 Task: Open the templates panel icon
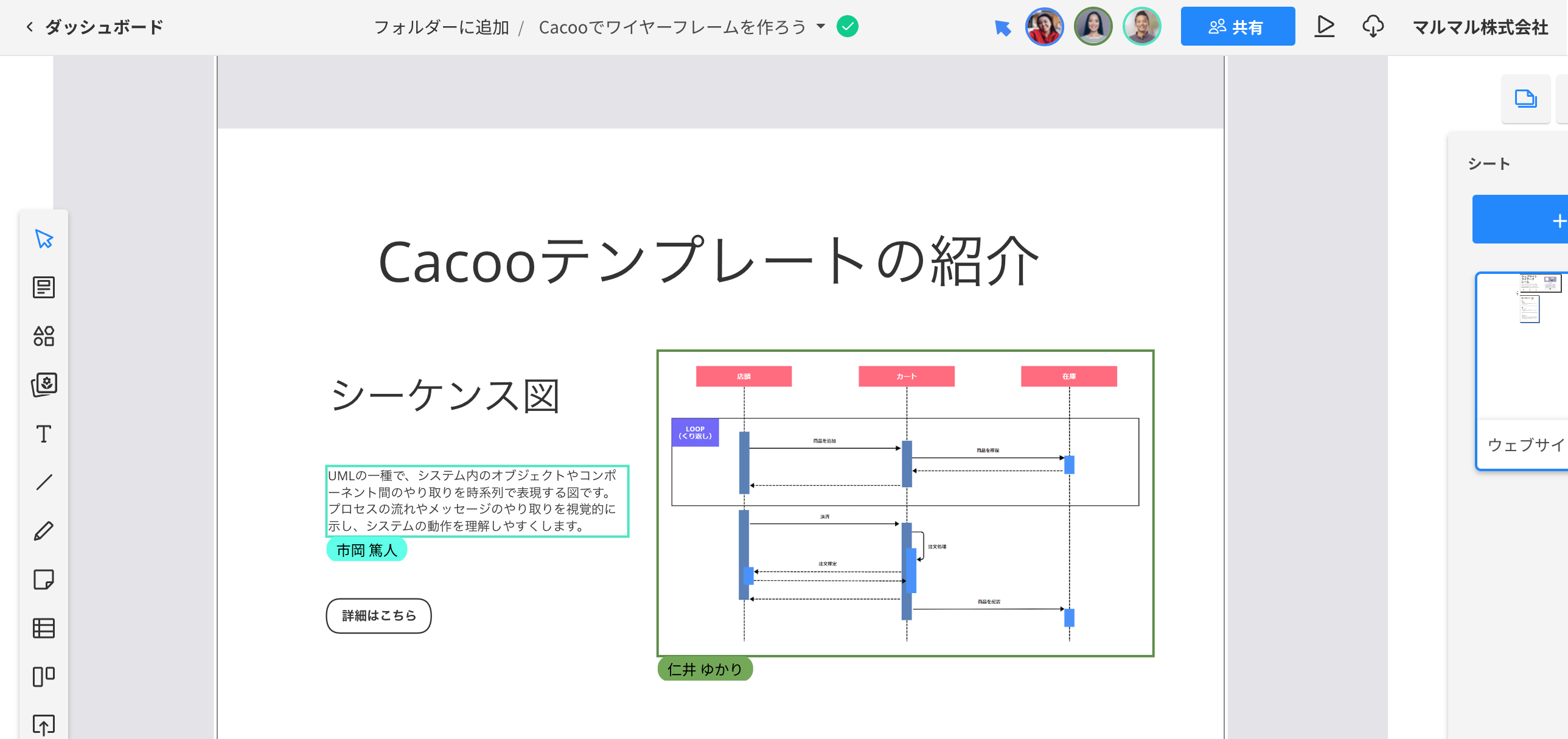point(44,287)
